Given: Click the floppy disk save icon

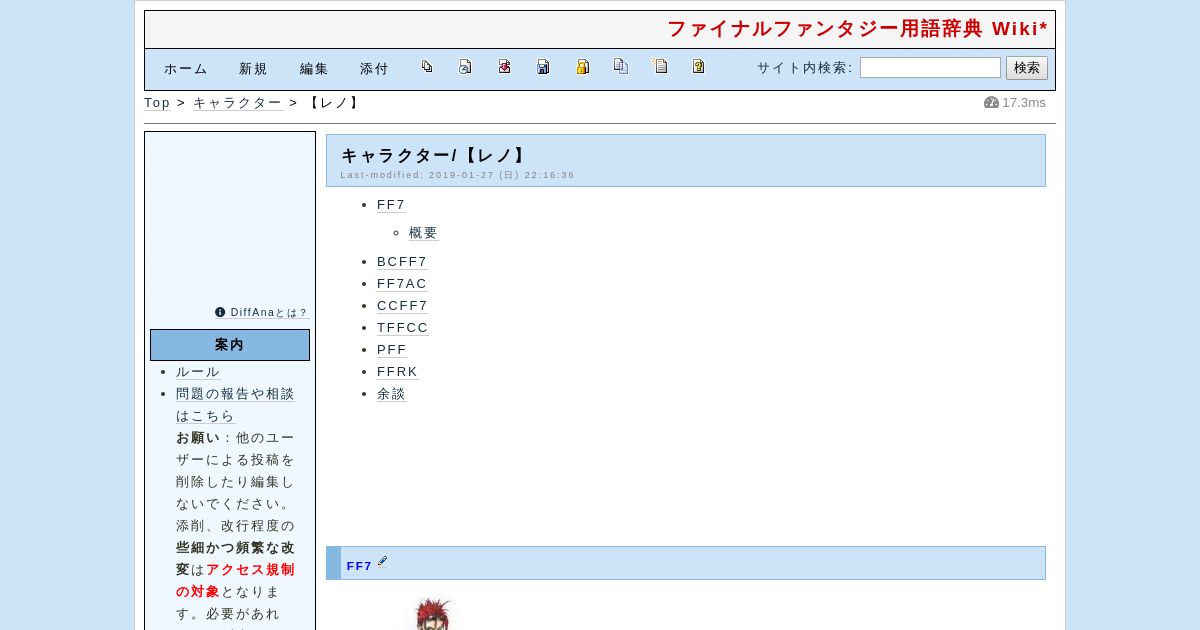Looking at the screenshot, I should 543,67.
